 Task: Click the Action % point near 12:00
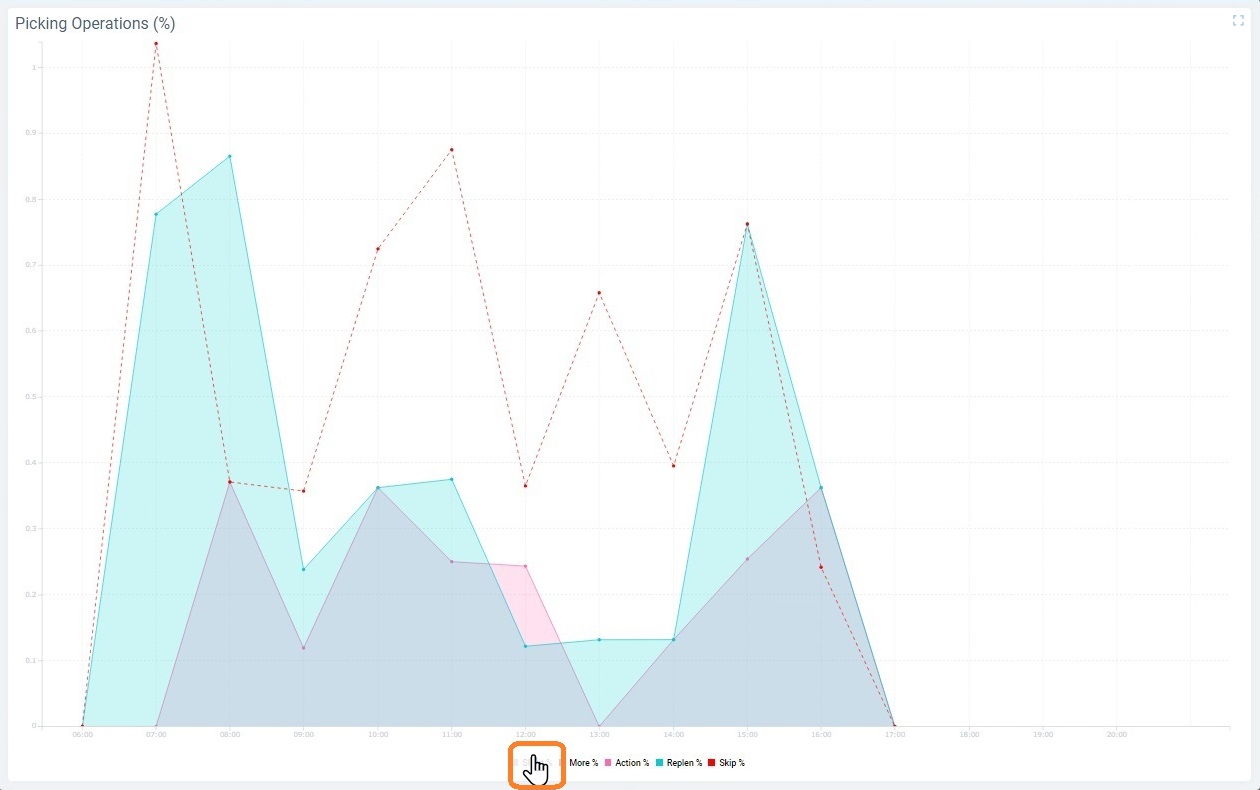tap(525, 567)
